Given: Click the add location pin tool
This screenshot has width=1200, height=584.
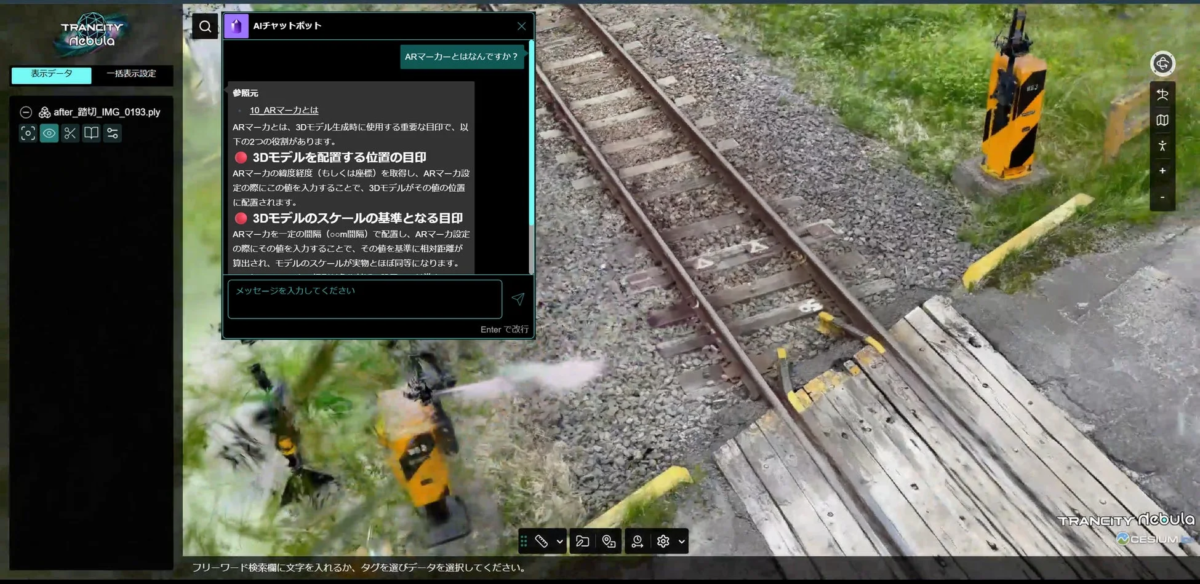Looking at the screenshot, I should pos(609,541).
